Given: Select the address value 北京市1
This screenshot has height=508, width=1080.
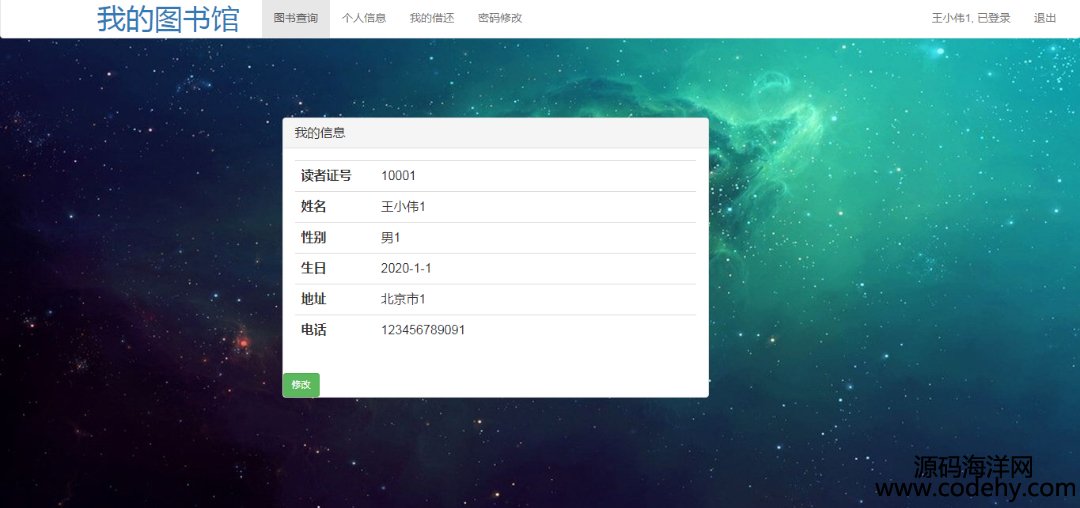Looking at the screenshot, I should pos(403,299).
